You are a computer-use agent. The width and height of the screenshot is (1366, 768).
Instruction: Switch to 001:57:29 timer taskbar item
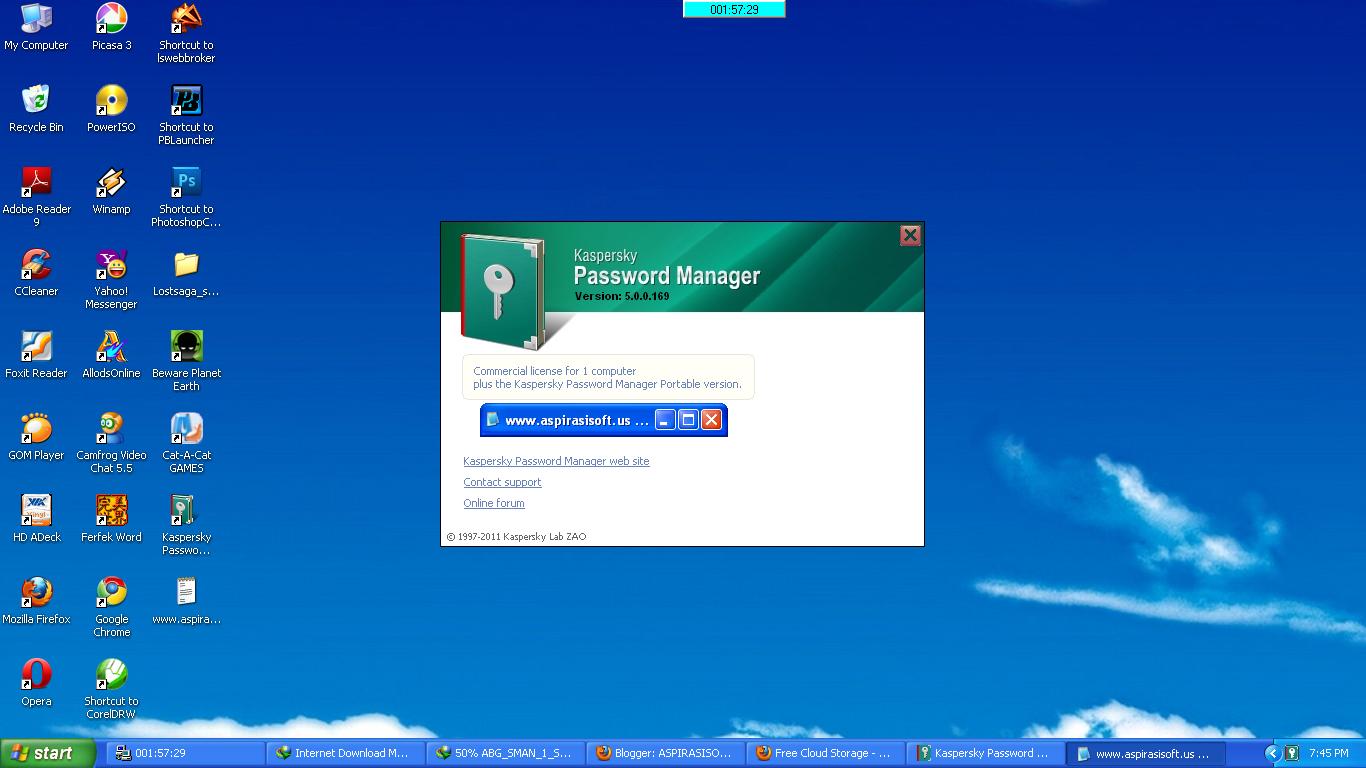point(185,753)
